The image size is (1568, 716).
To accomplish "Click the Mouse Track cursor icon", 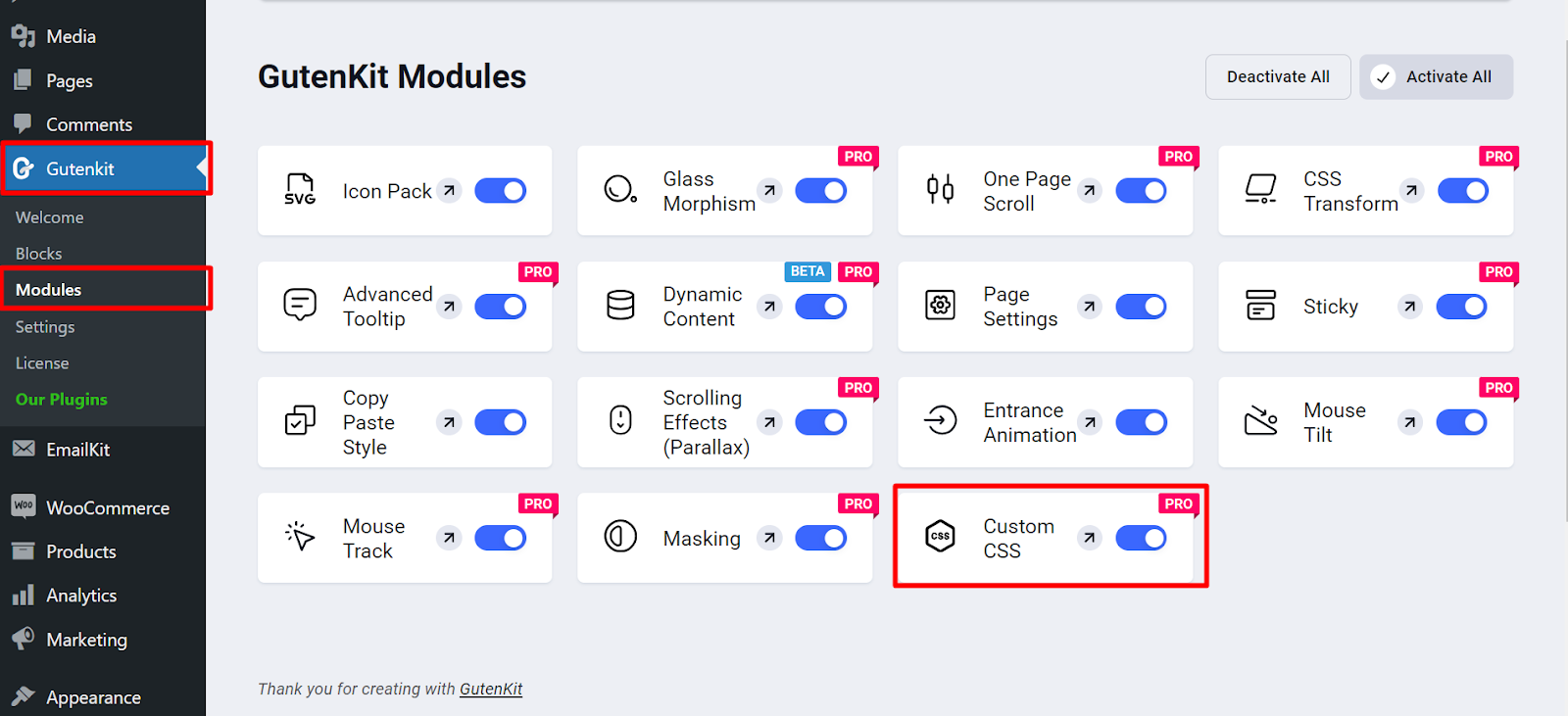I will (x=300, y=537).
